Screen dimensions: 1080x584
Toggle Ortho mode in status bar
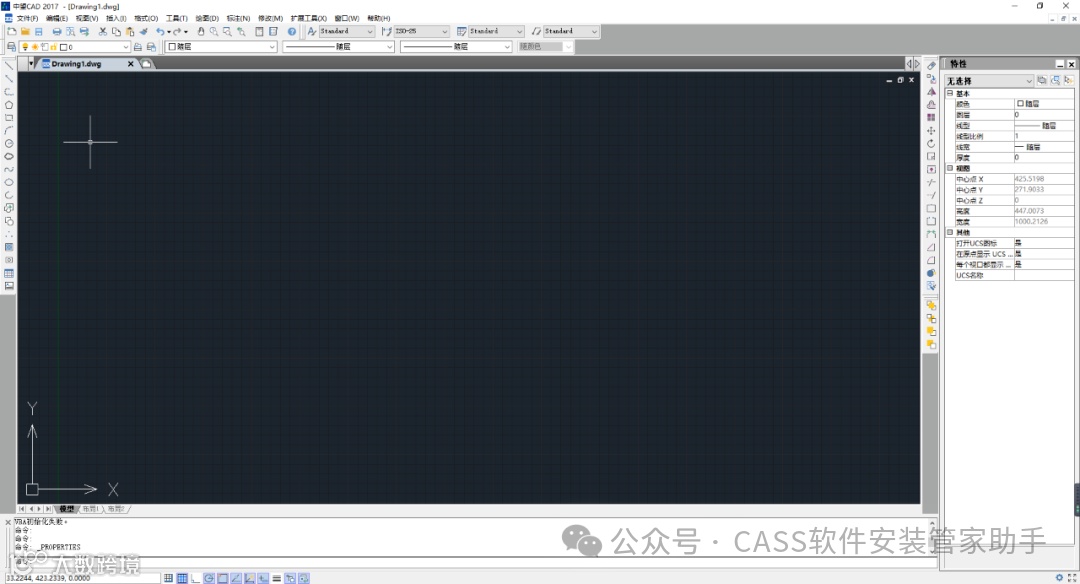point(196,578)
